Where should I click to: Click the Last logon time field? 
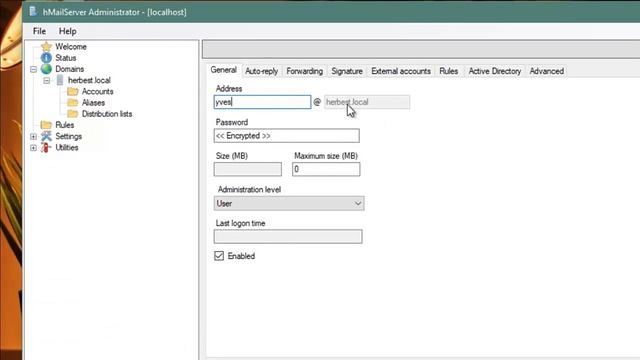288,236
